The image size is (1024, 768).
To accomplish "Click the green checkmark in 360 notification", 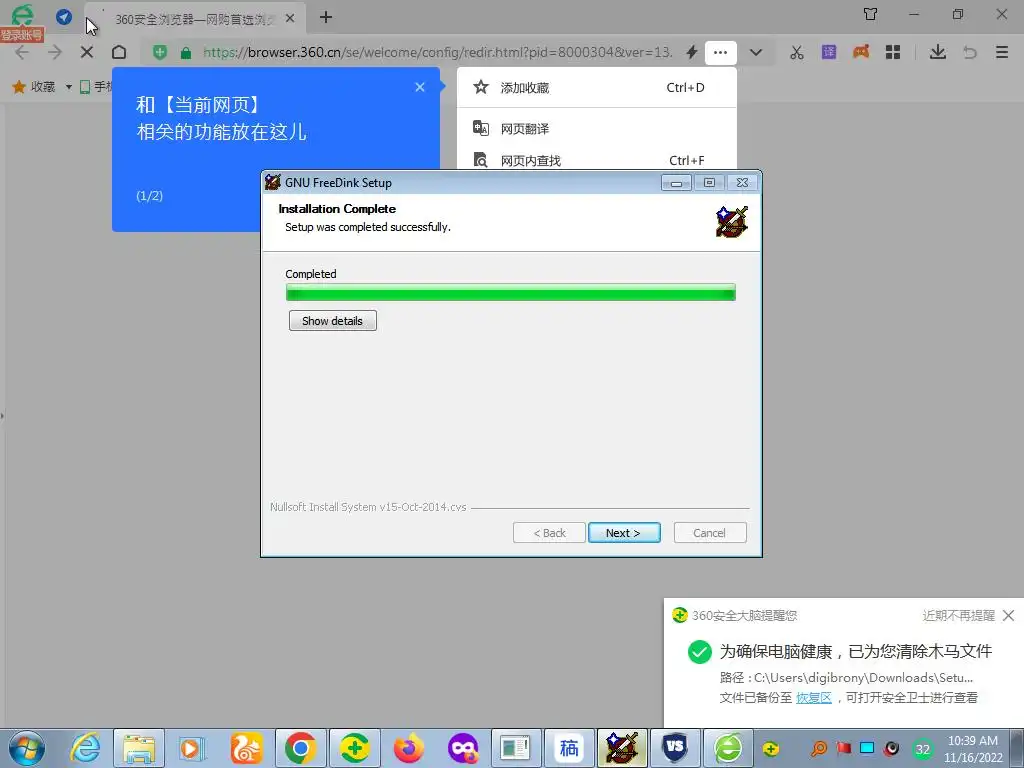I will 699,652.
